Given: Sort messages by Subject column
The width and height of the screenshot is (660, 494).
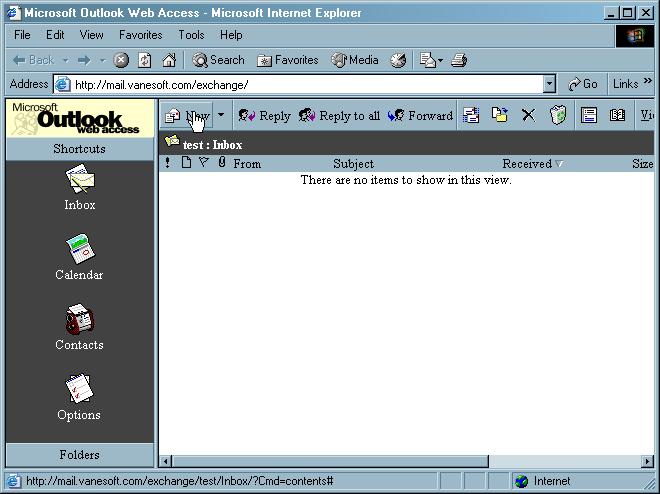Looking at the screenshot, I should point(353,164).
